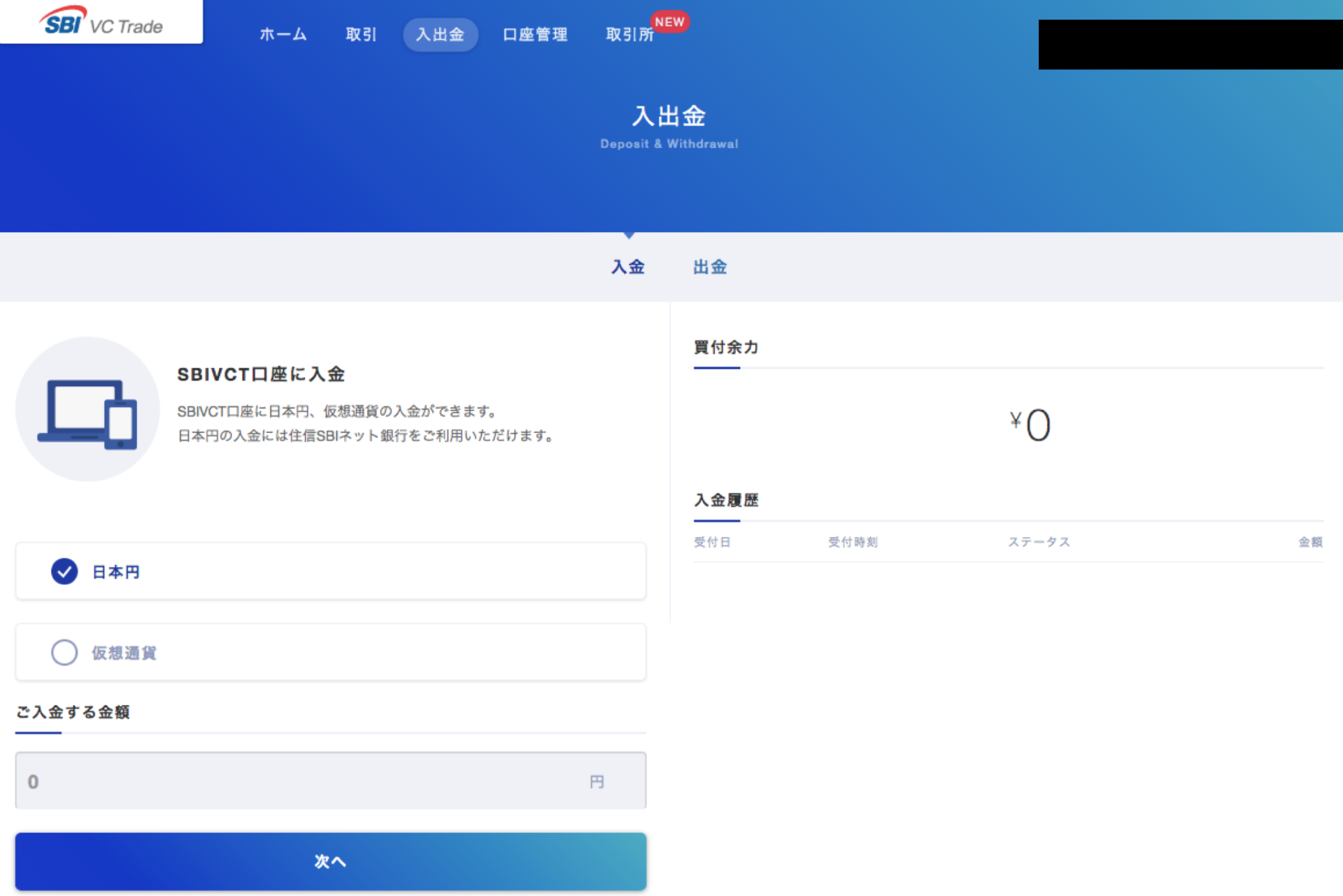Screen dimensions: 1343x896
Task: Click the 円 unit label in amount field
Action: tap(597, 781)
